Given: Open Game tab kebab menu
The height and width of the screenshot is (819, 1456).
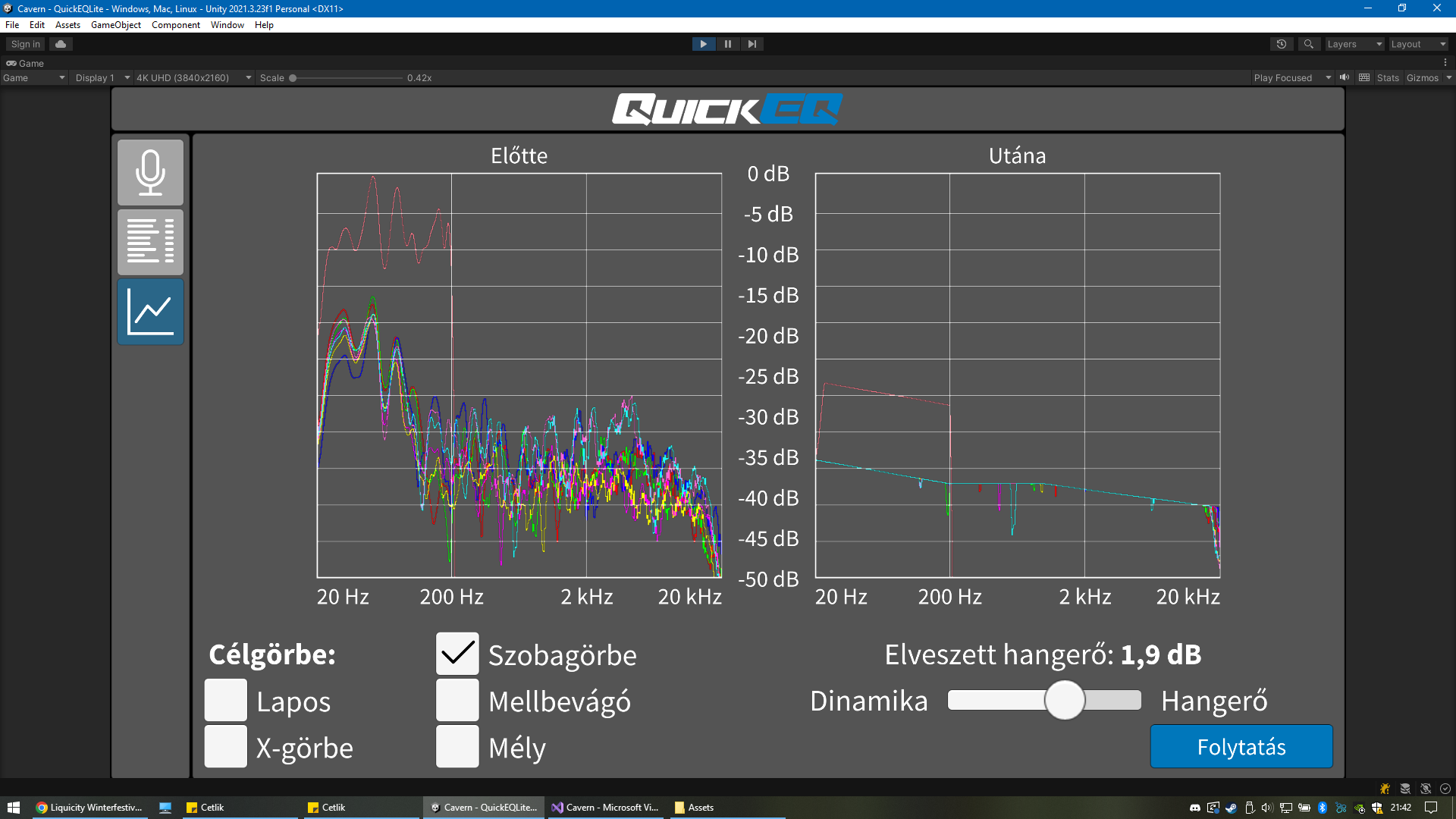Looking at the screenshot, I should [x=1445, y=63].
